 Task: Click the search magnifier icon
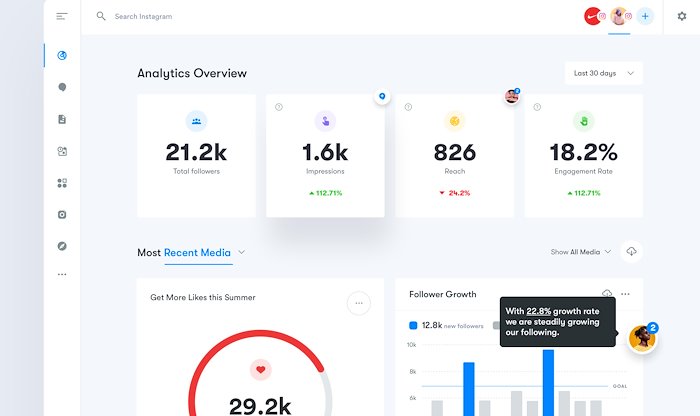101,17
